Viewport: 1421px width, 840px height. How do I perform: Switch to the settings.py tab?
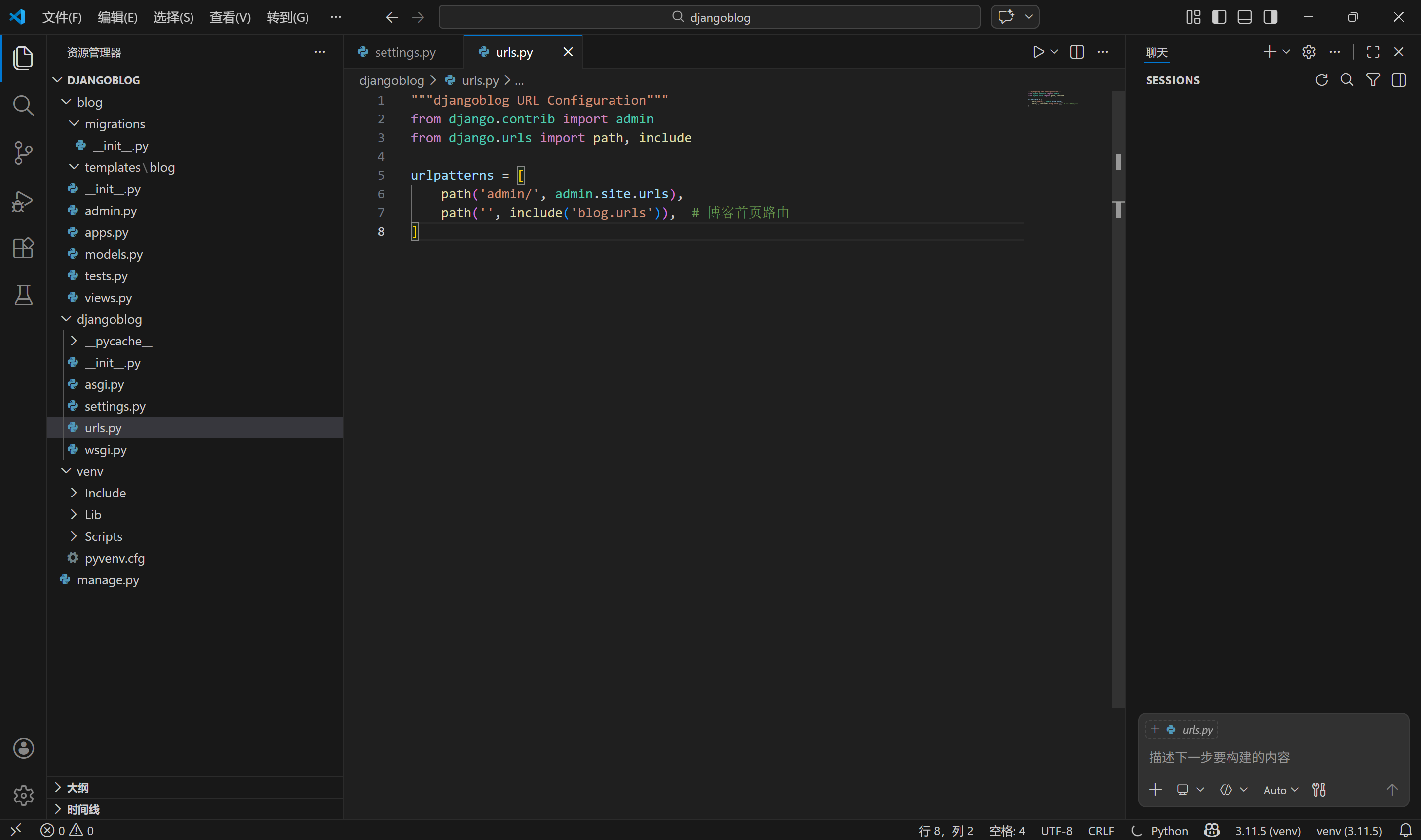coord(404,52)
